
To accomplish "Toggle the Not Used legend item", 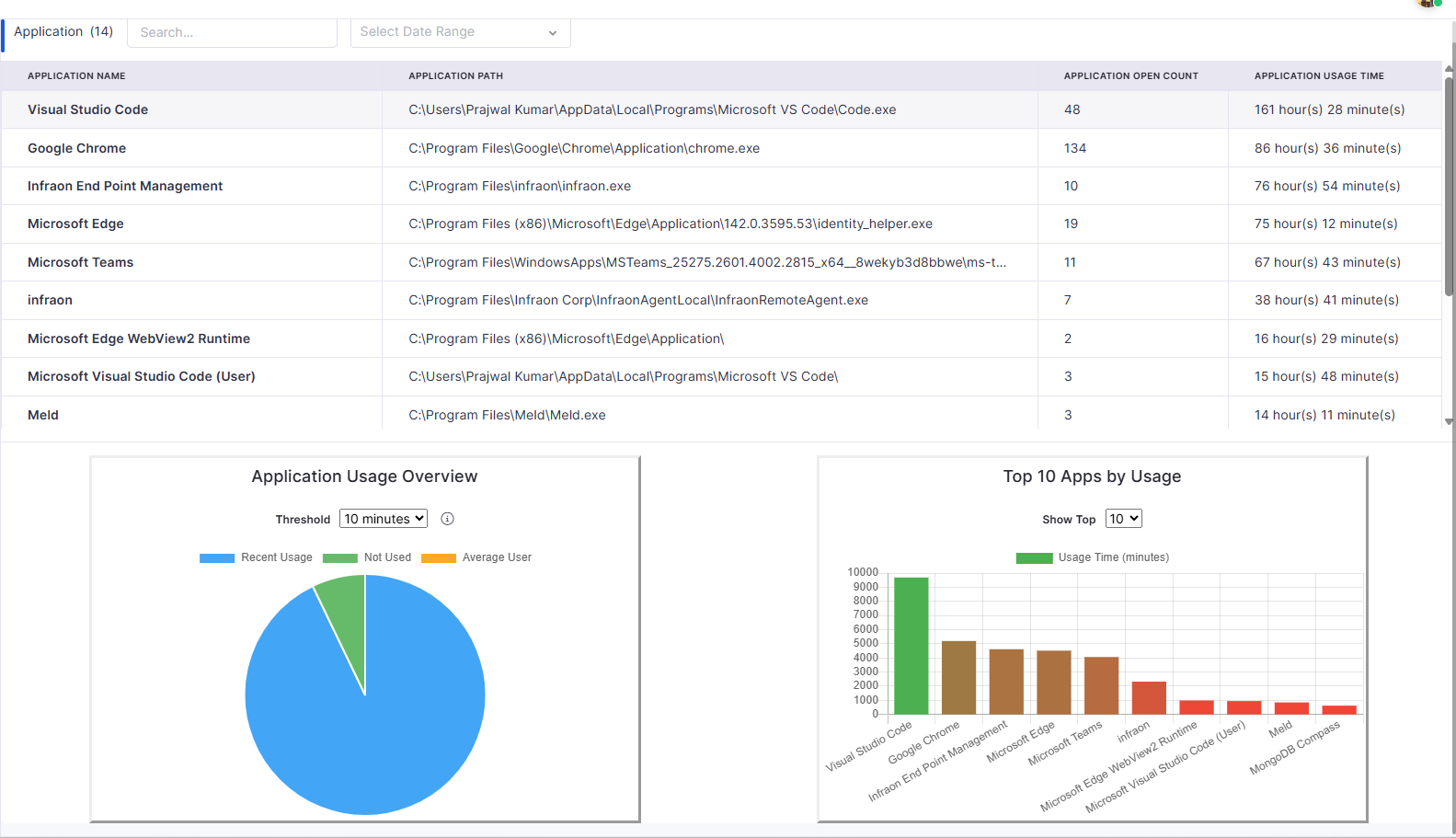I will tap(367, 557).
